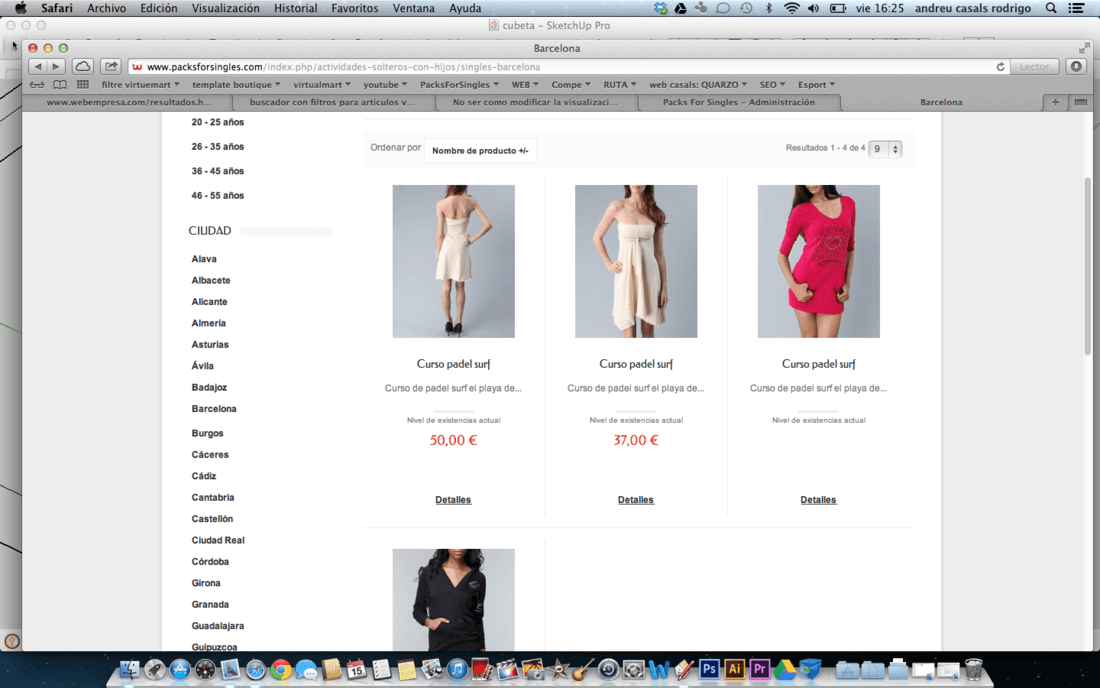
Task: Open Notification Center list icon
Action: point(1077,8)
